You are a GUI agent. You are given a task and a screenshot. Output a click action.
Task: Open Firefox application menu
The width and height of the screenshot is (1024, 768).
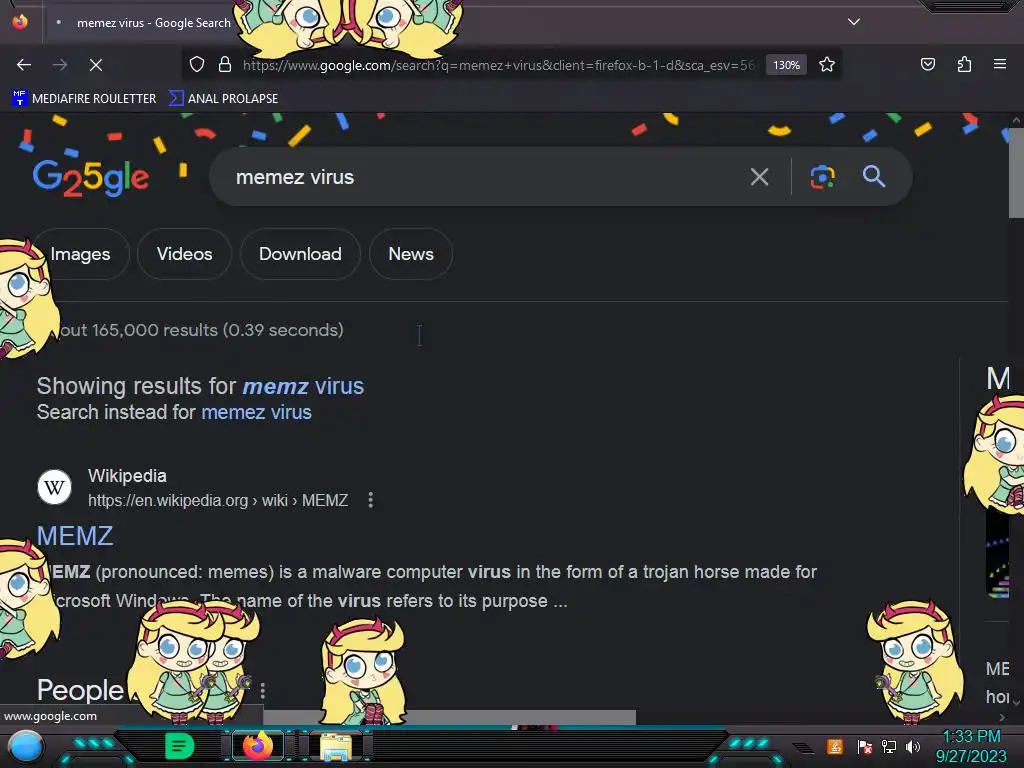(1000, 64)
